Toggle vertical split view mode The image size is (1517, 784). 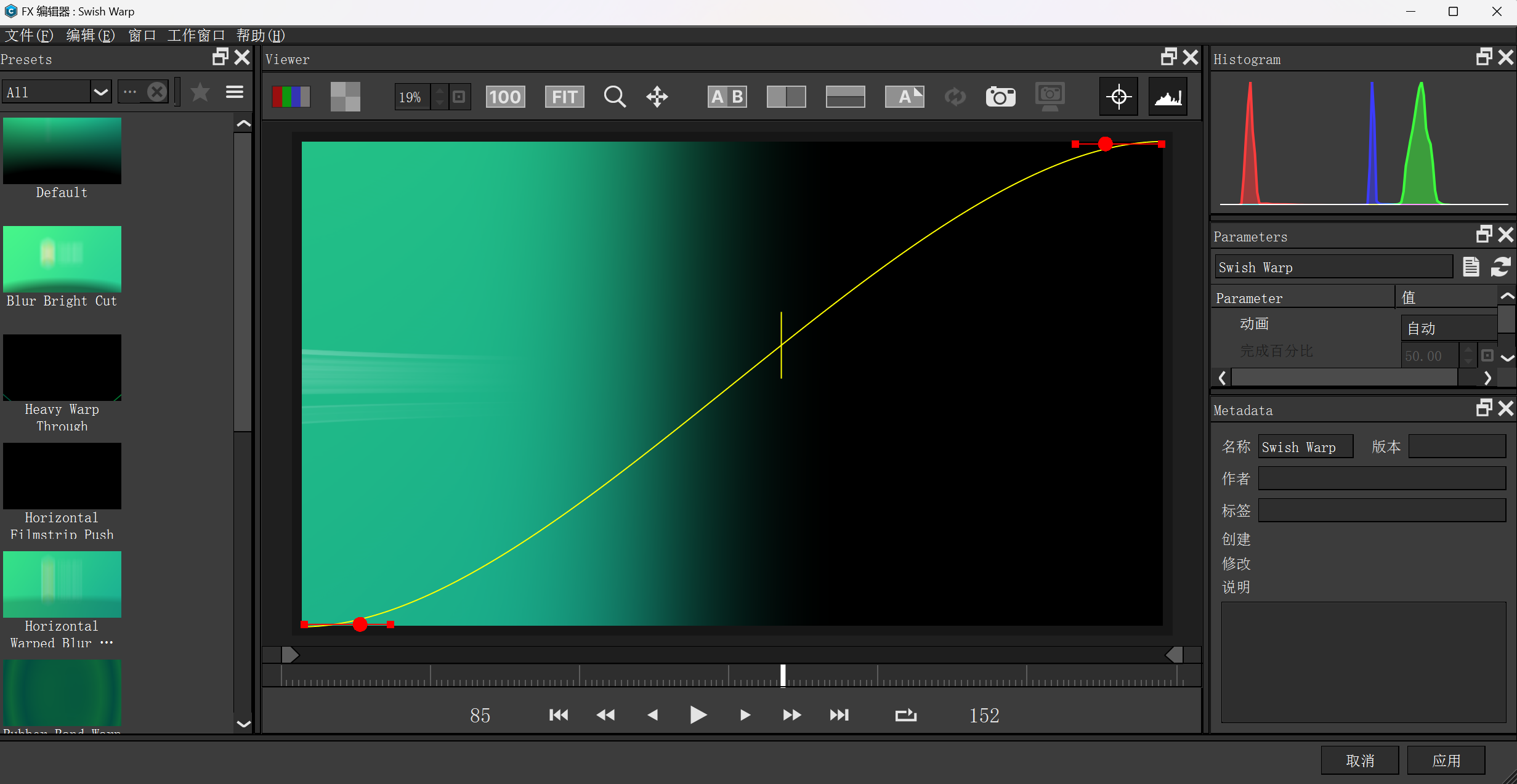tap(786, 97)
